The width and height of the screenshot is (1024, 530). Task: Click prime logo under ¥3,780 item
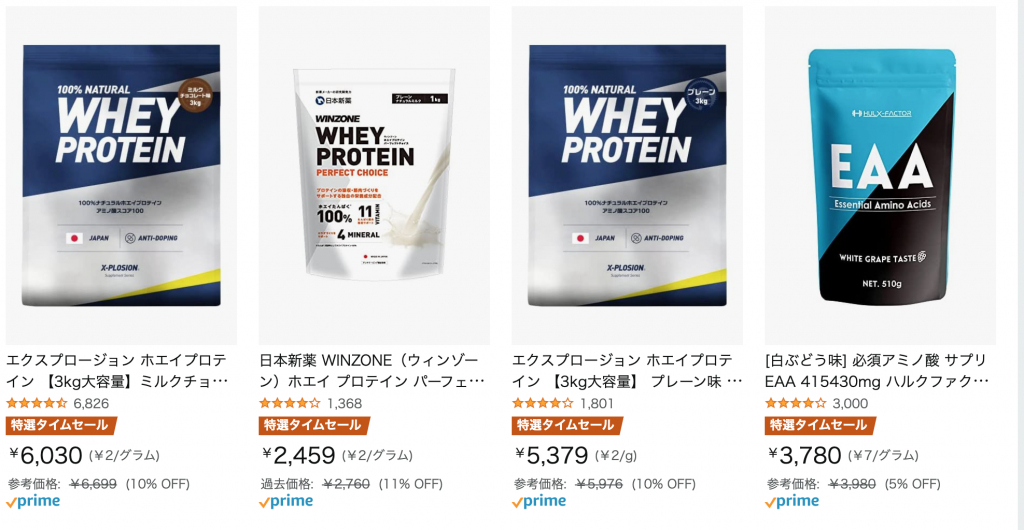(792, 502)
